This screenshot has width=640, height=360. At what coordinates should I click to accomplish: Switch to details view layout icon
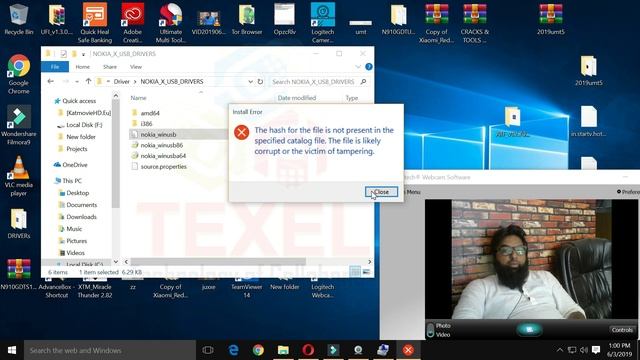[x=355, y=272]
